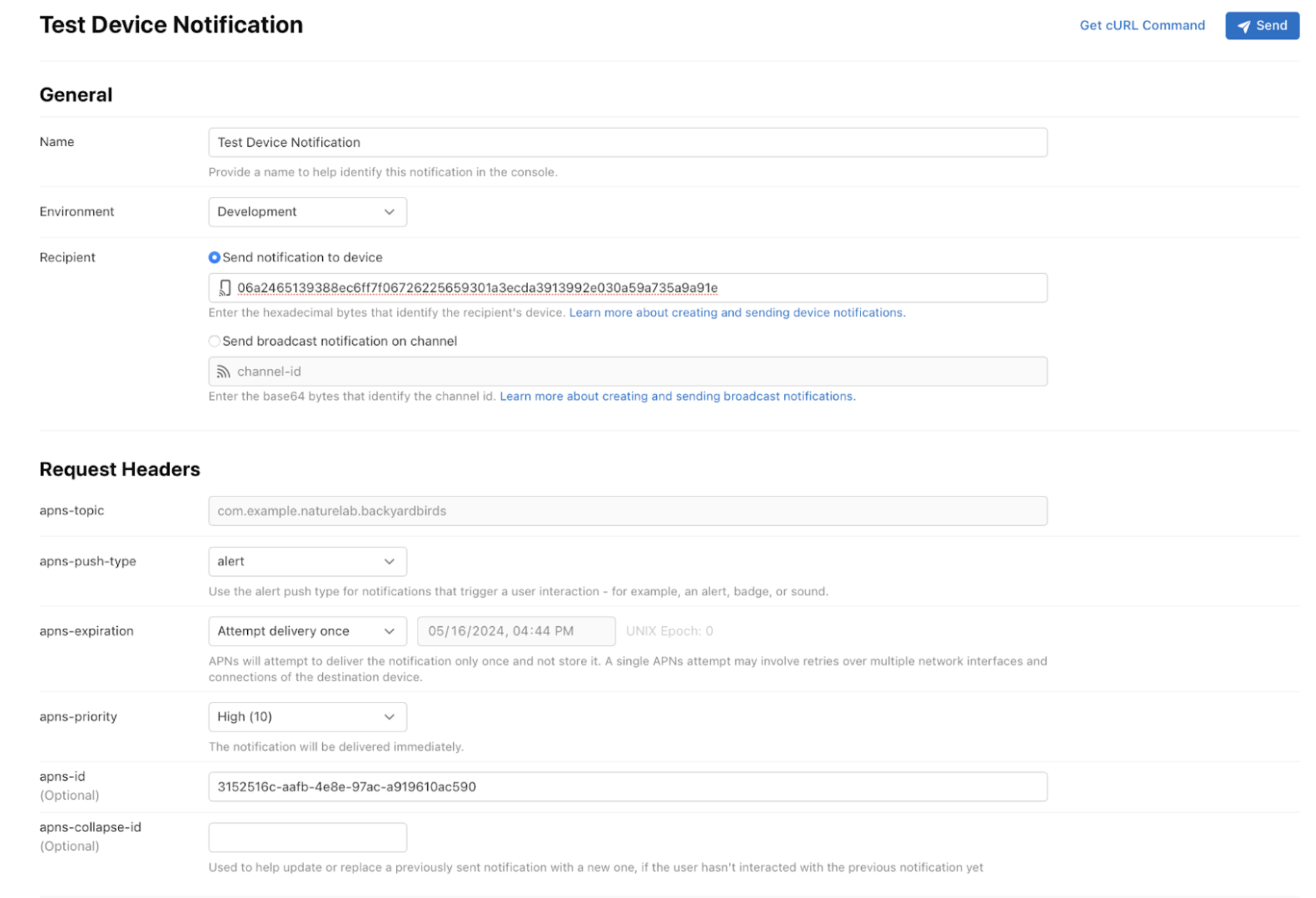Open device notifications learn more link
1316x898 pixels.
click(737, 313)
